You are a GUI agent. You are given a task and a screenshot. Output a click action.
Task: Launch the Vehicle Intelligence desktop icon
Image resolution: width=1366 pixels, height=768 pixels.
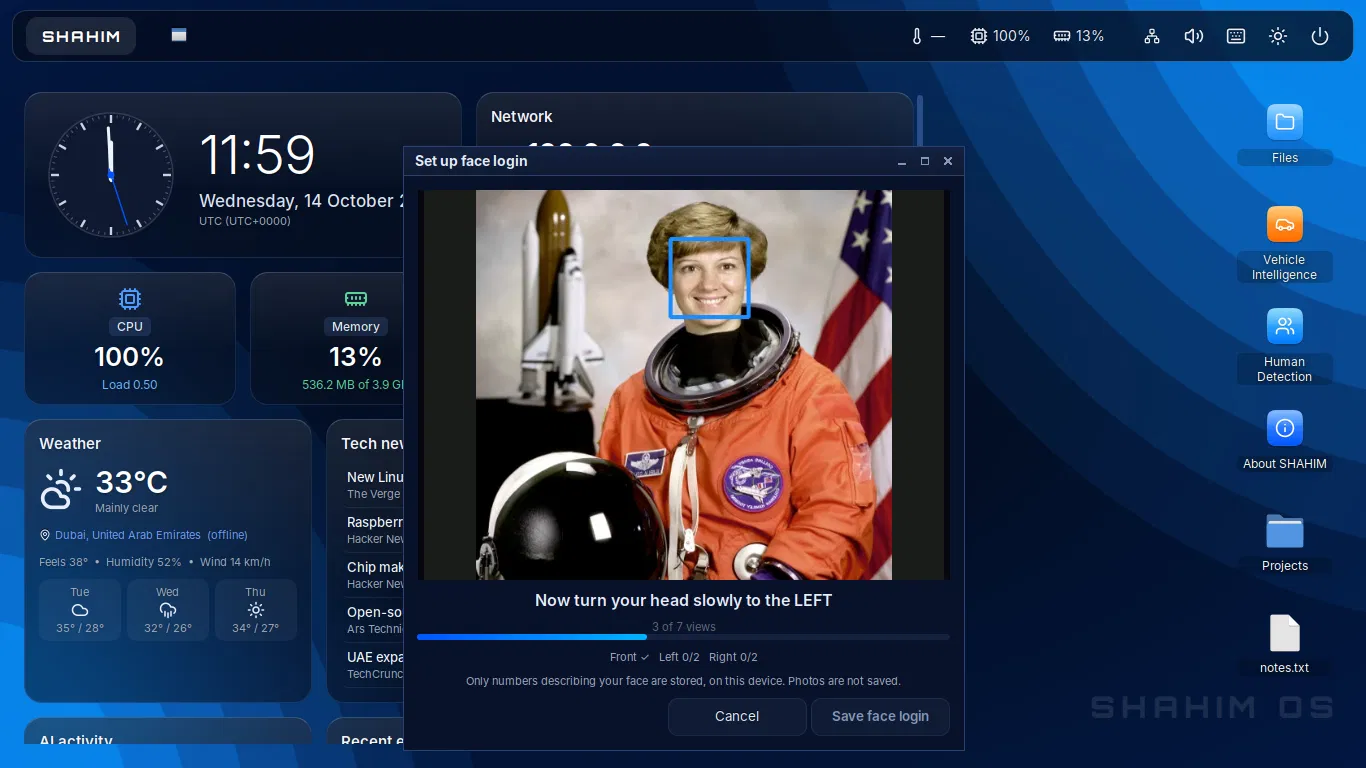click(1285, 244)
